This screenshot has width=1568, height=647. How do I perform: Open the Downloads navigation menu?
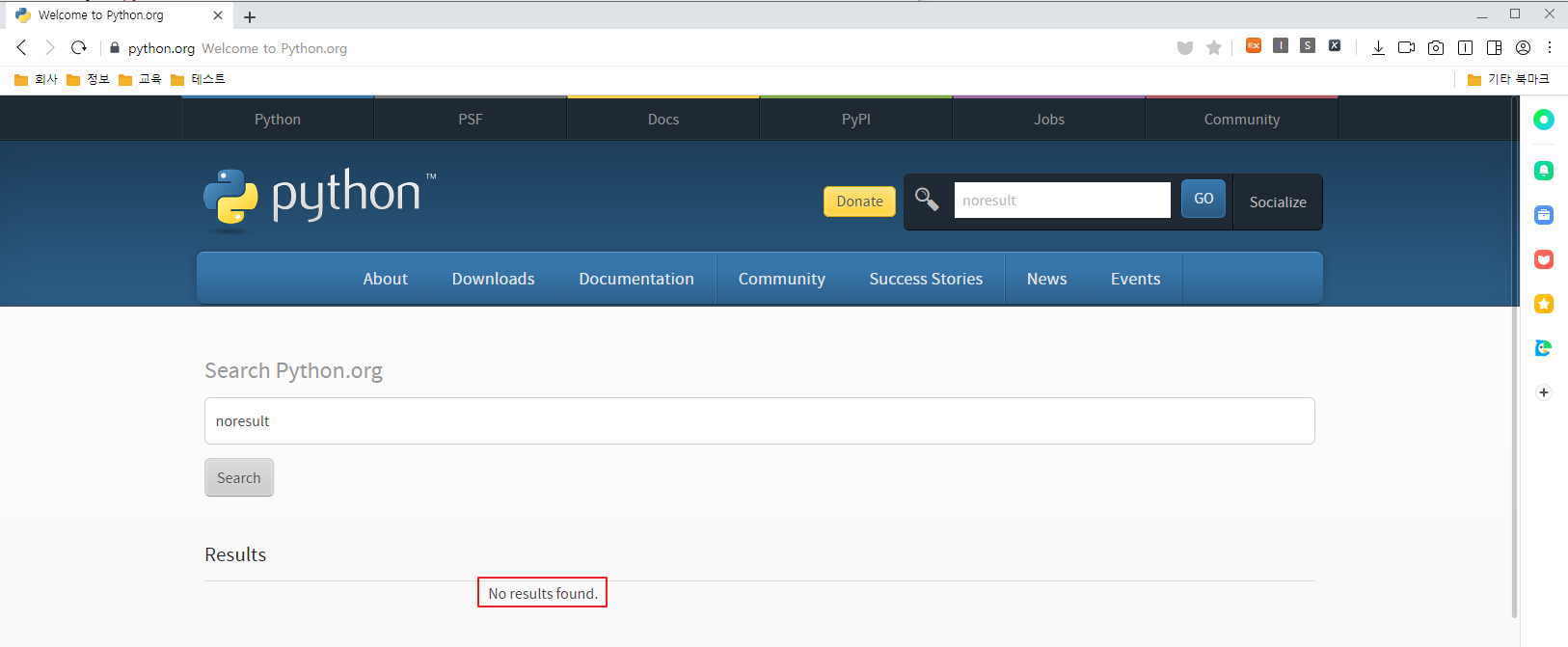[x=493, y=279]
